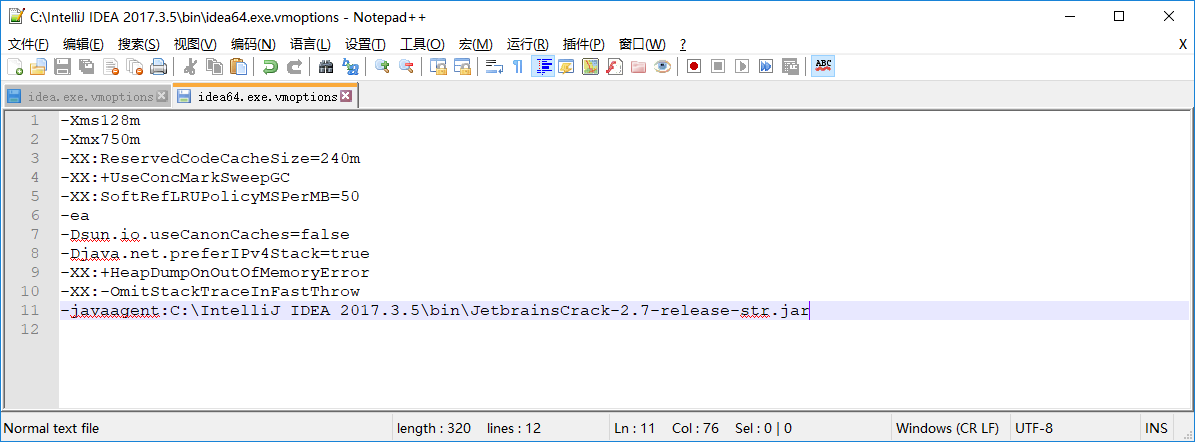Open the 编码(N) menu

click(x=253, y=44)
